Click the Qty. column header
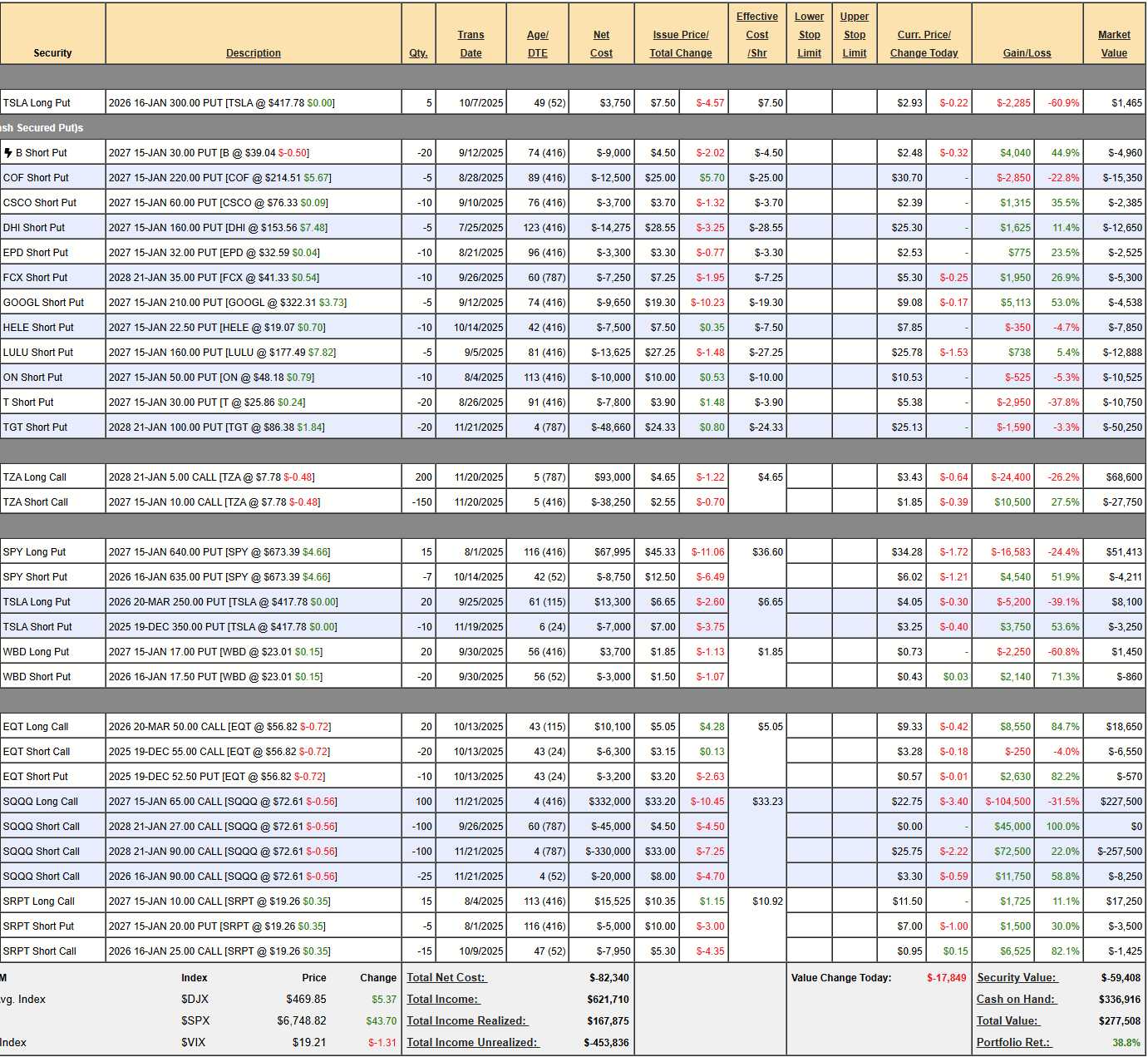 coord(418,53)
